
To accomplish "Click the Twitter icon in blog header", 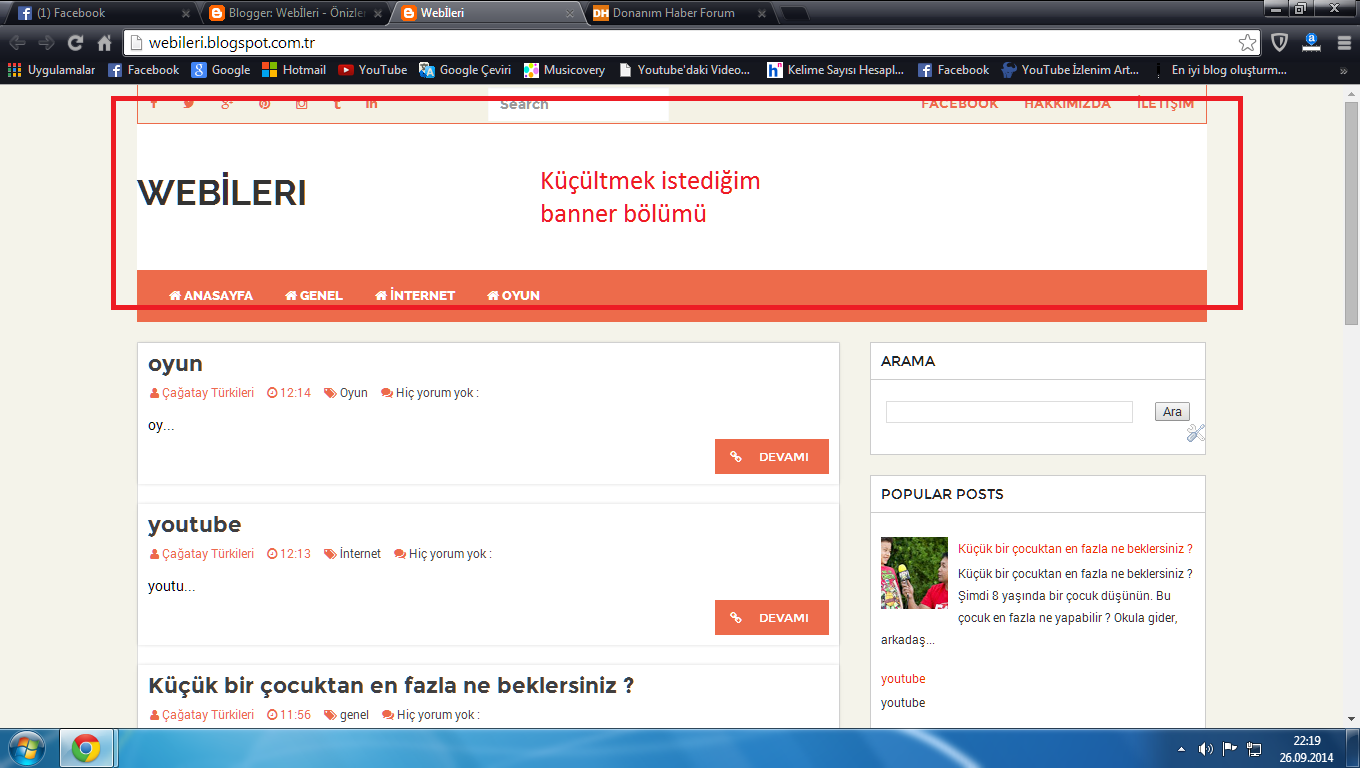I will pyautogui.click(x=189, y=104).
